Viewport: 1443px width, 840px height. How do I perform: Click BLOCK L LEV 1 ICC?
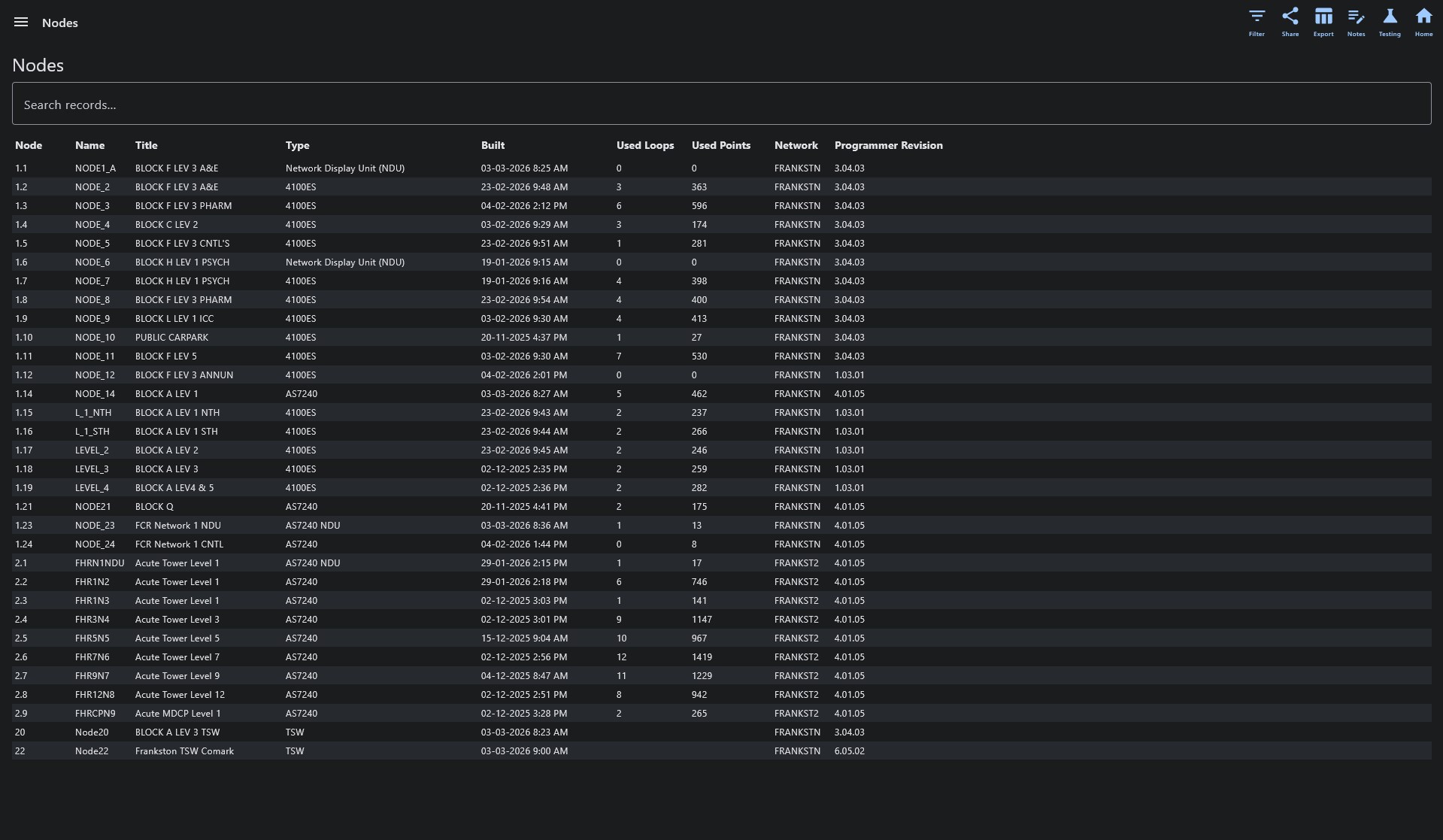[x=174, y=319]
